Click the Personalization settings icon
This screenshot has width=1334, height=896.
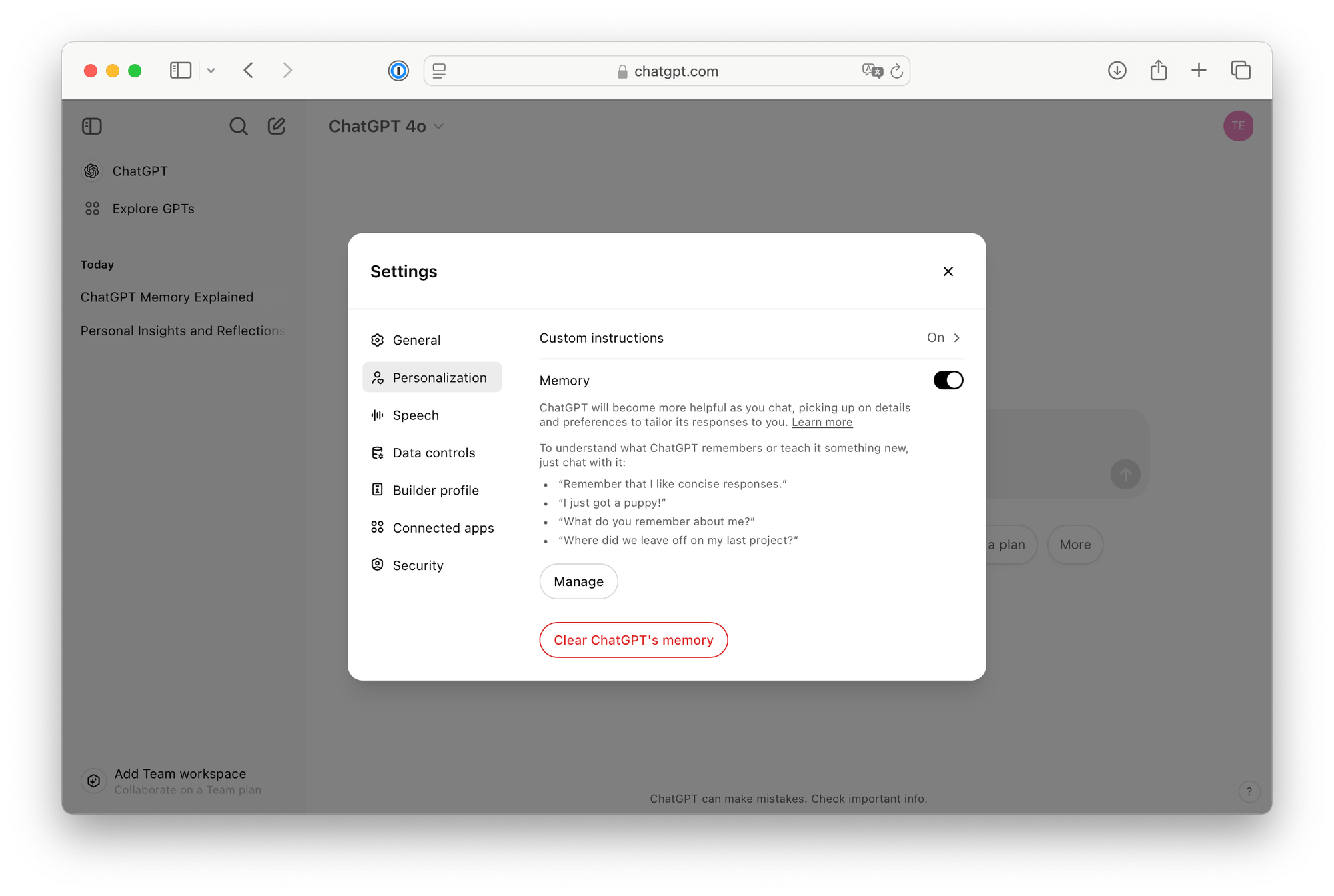tap(378, 377)
